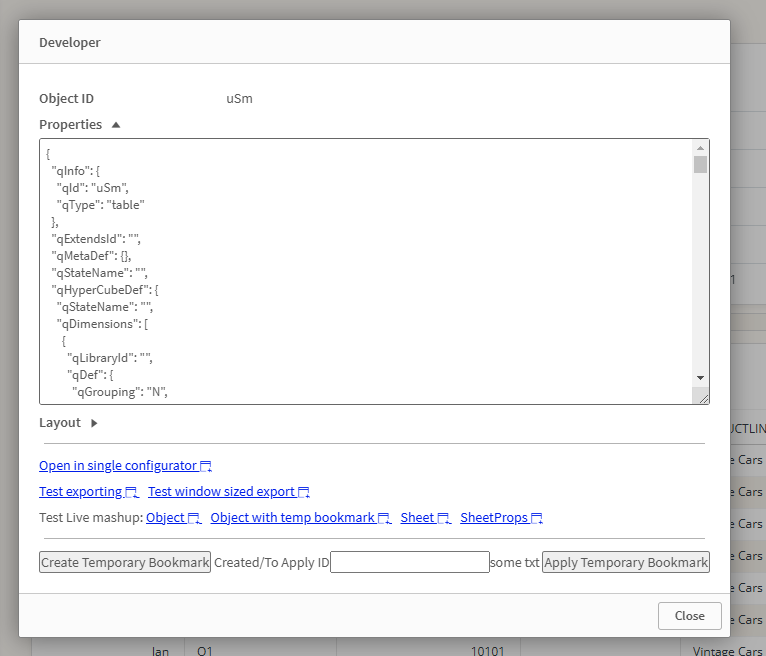Viewport: 766px width, 656px height.
Task: Click new-window icon after window sized export
Action: click(304, 492)
